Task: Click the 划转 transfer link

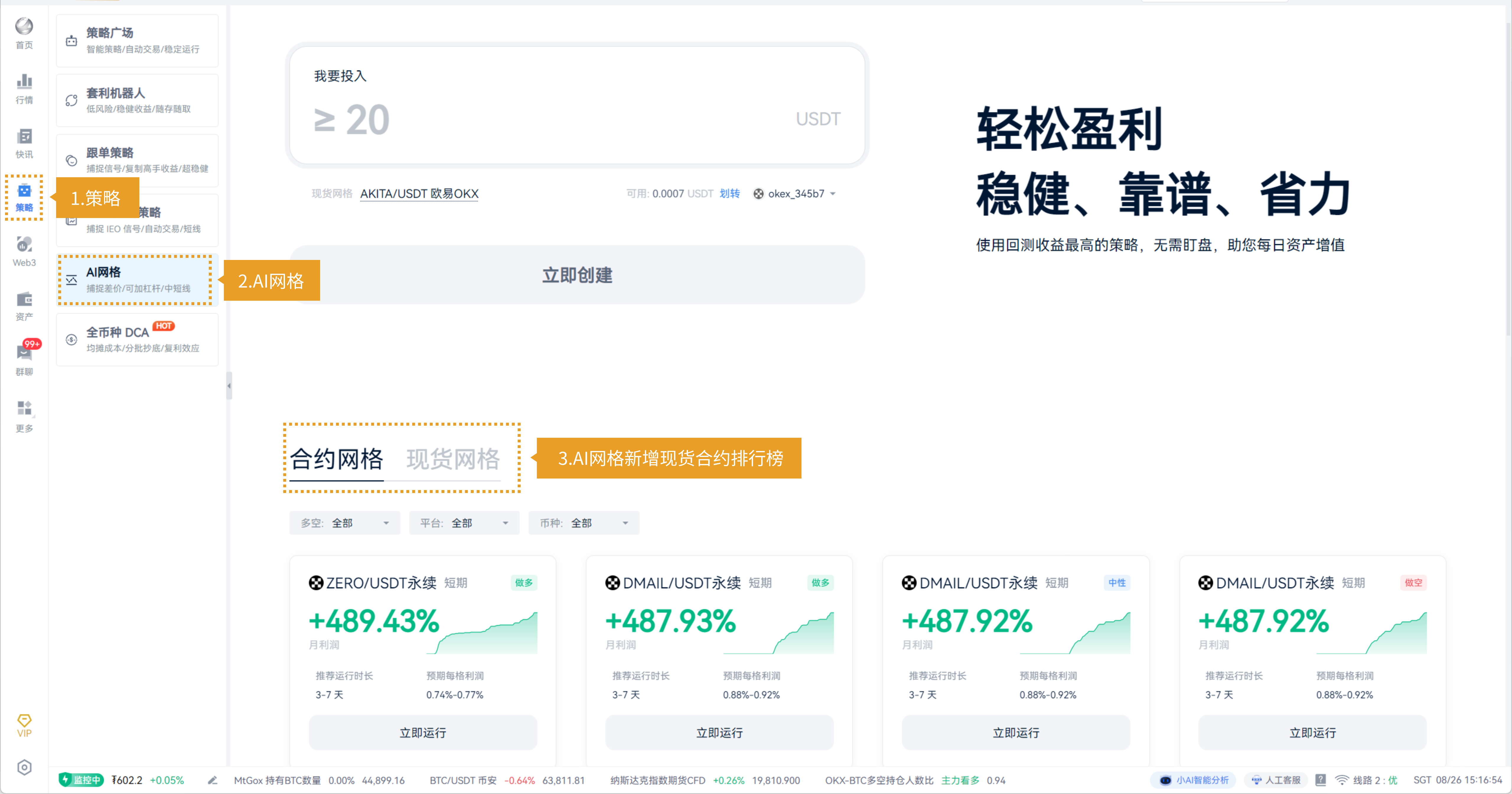Action: tap(730, 194)
